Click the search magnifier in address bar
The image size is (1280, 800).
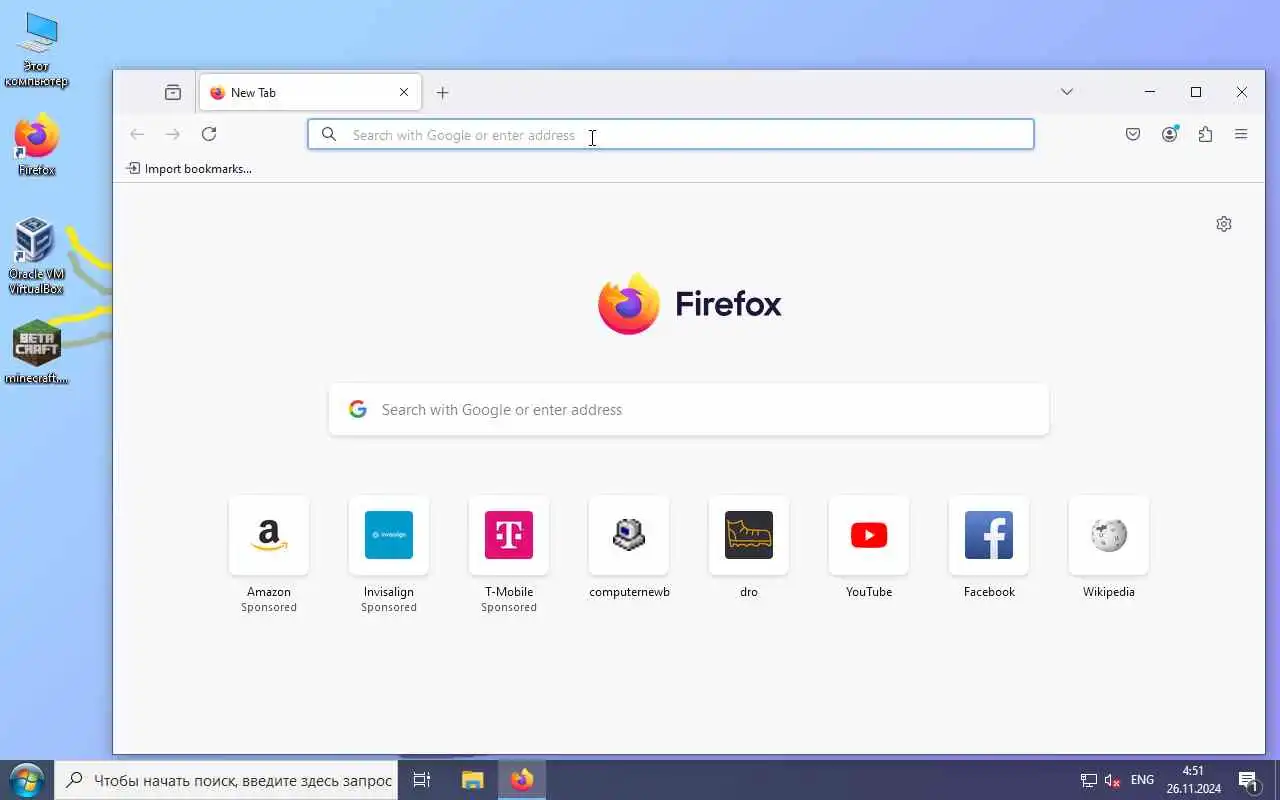click(x=329, y=134)
